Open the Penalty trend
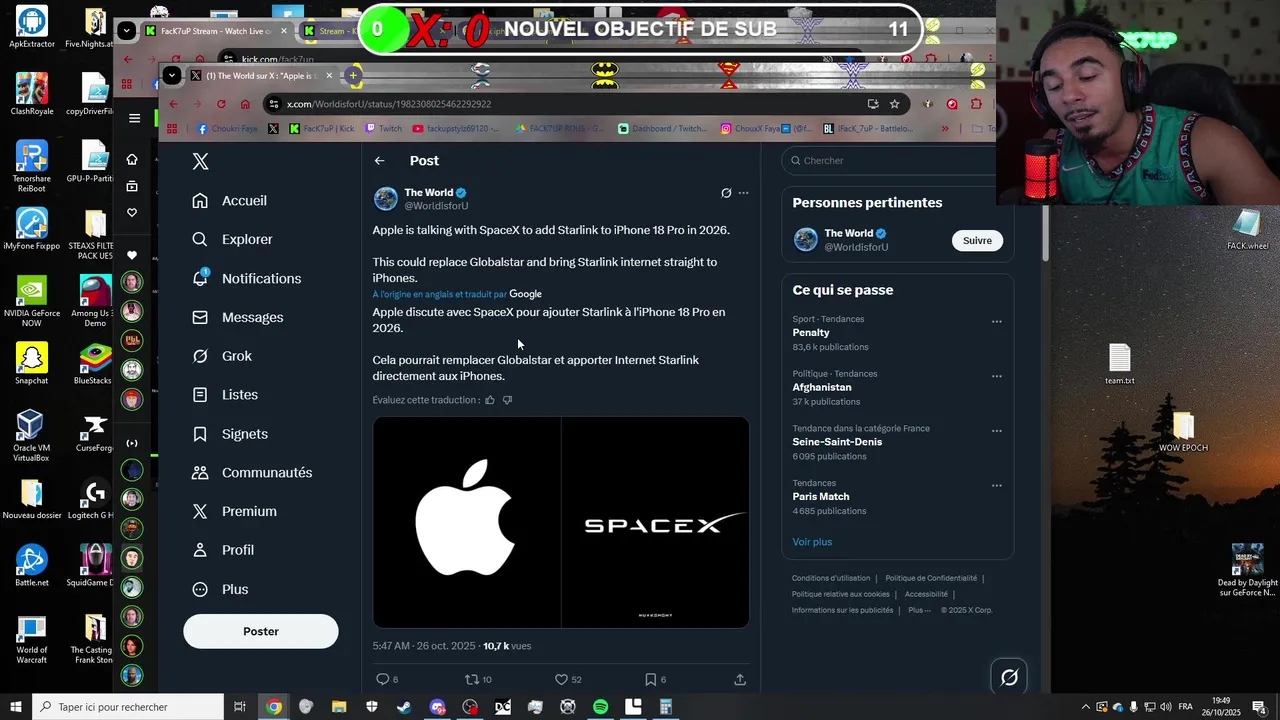 tap(811, 332)
